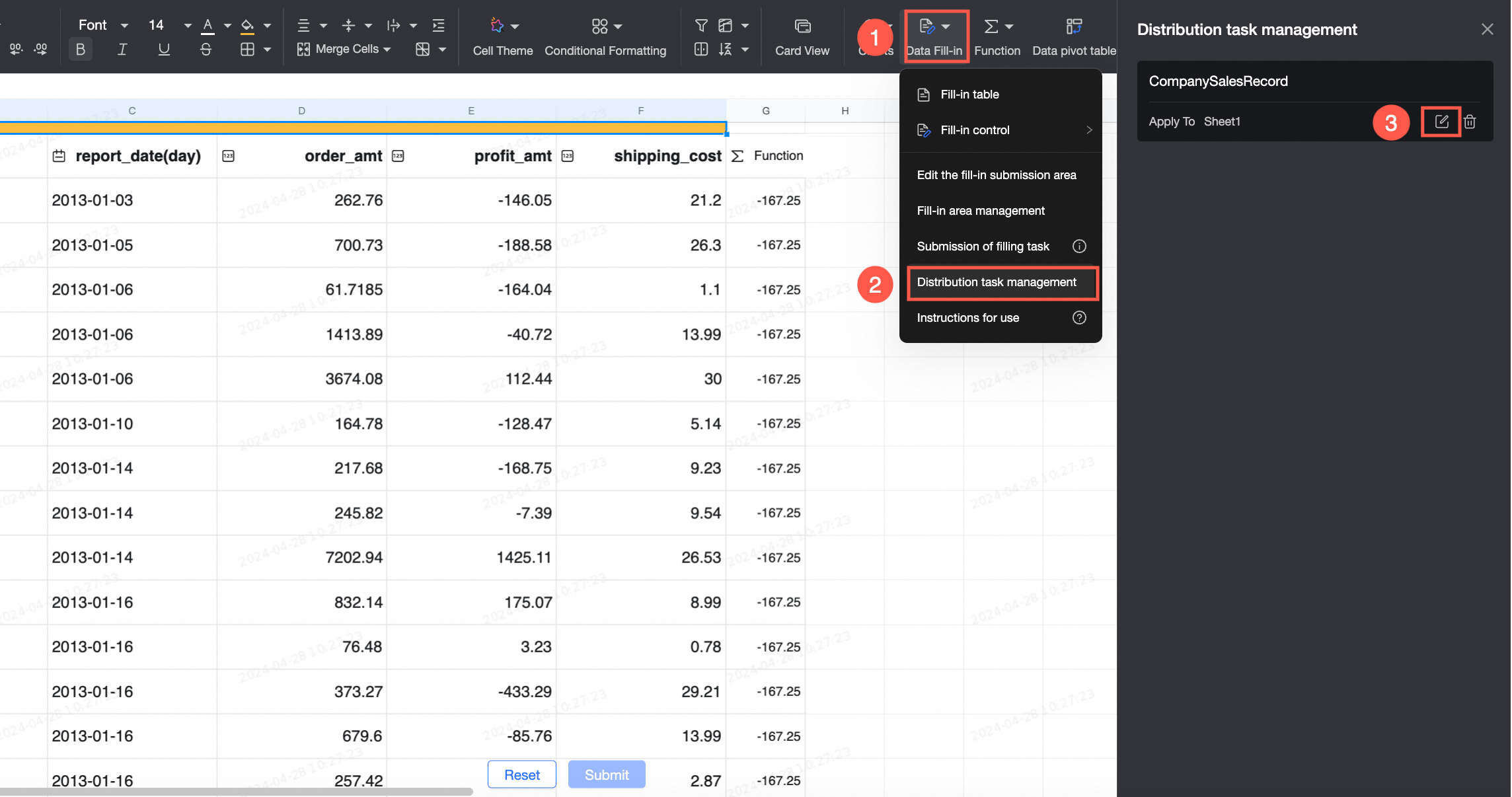Screen dimensions: 1512x797
Task: Select Distribution task management menu item
Action: (997, 282)
